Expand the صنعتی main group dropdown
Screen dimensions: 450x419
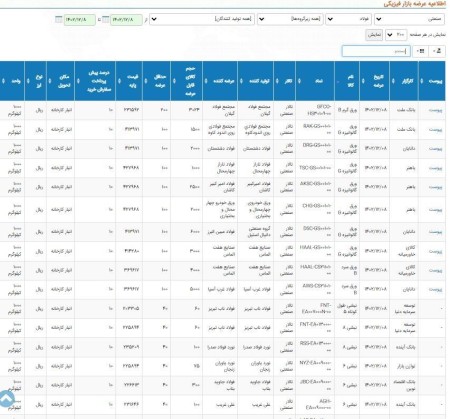pos(410,19)
